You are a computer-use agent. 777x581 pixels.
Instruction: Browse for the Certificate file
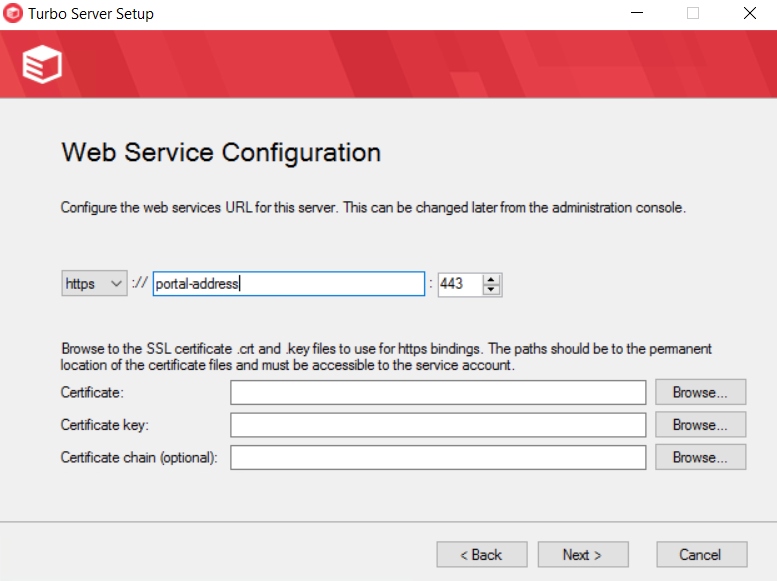pos(701,393)
